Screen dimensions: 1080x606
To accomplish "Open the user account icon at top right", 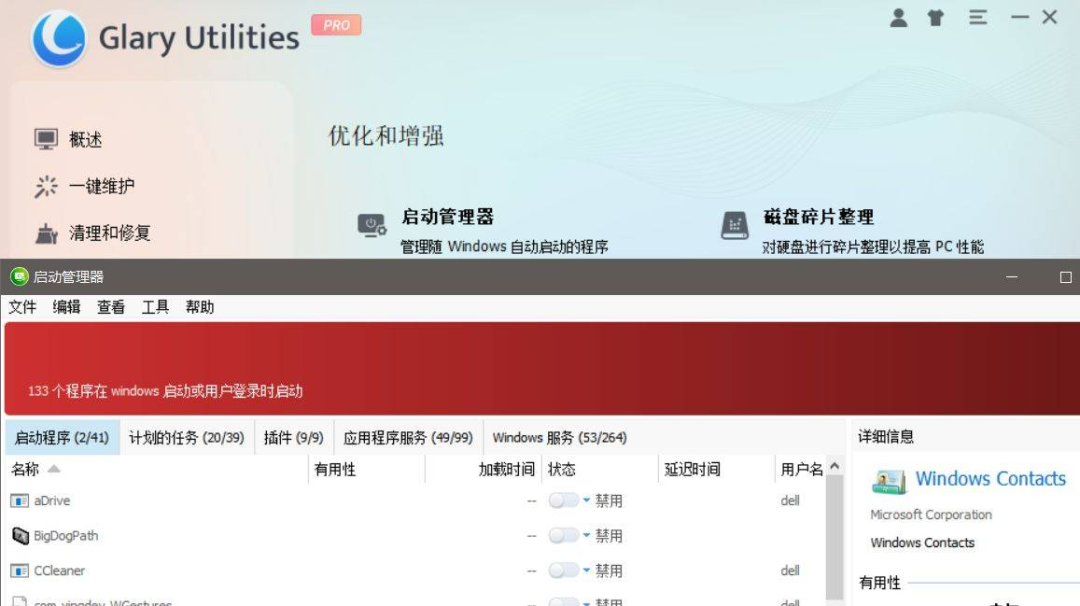I will (898, 17).
